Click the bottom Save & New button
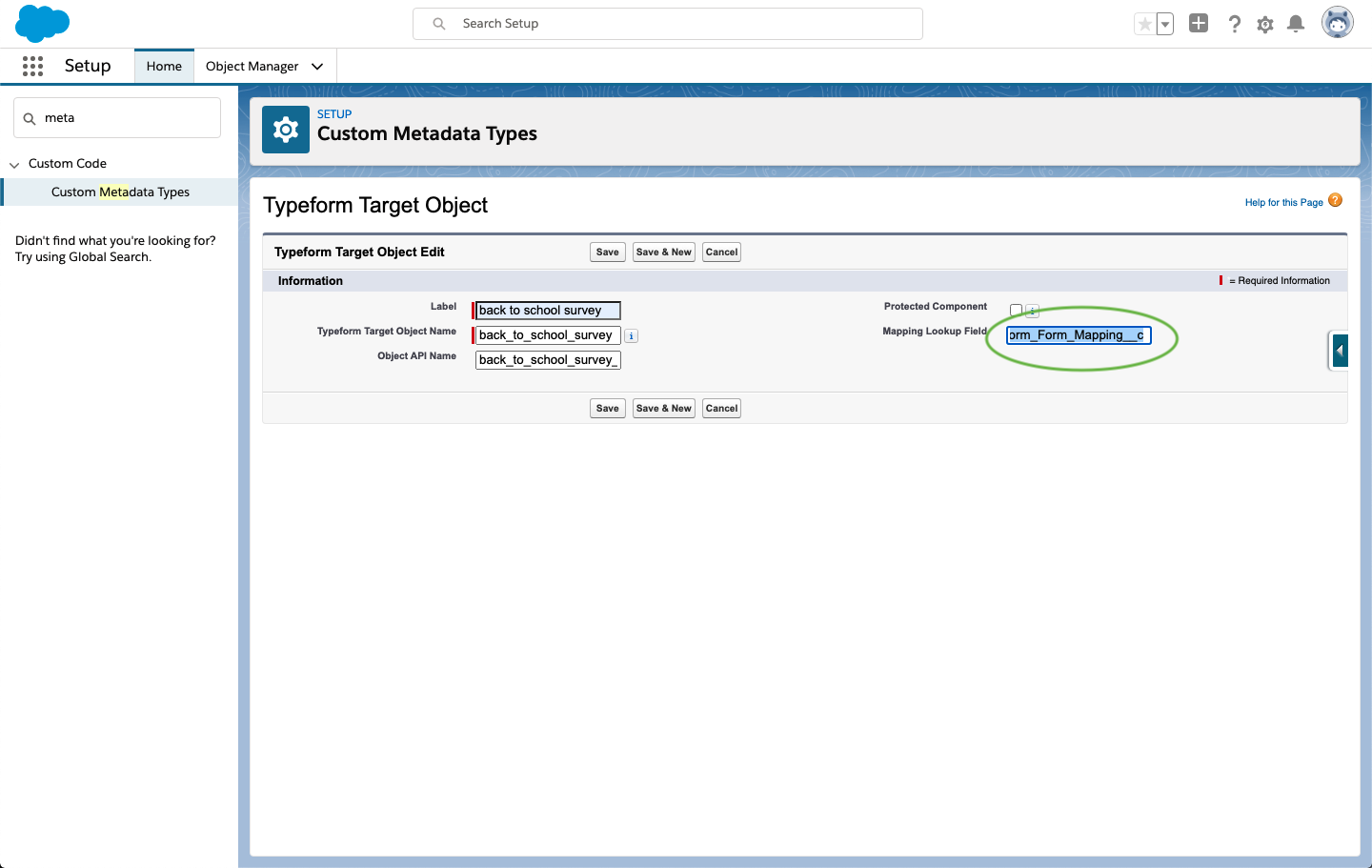The image size is (1372, 868). (664, 409)
